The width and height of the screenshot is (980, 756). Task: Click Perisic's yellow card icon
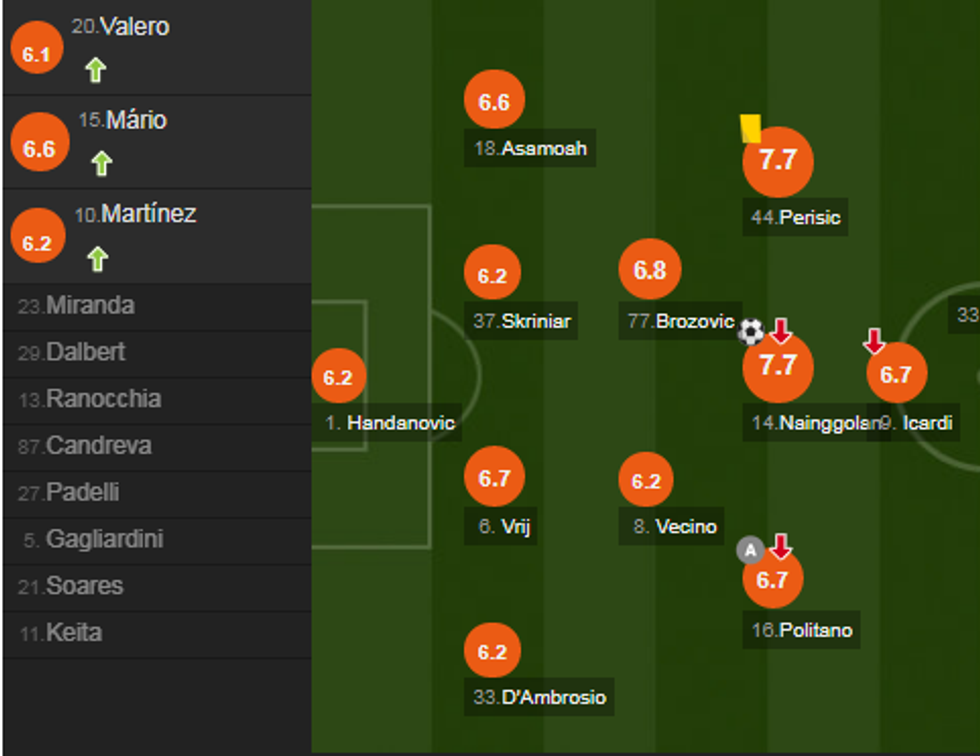750,128
